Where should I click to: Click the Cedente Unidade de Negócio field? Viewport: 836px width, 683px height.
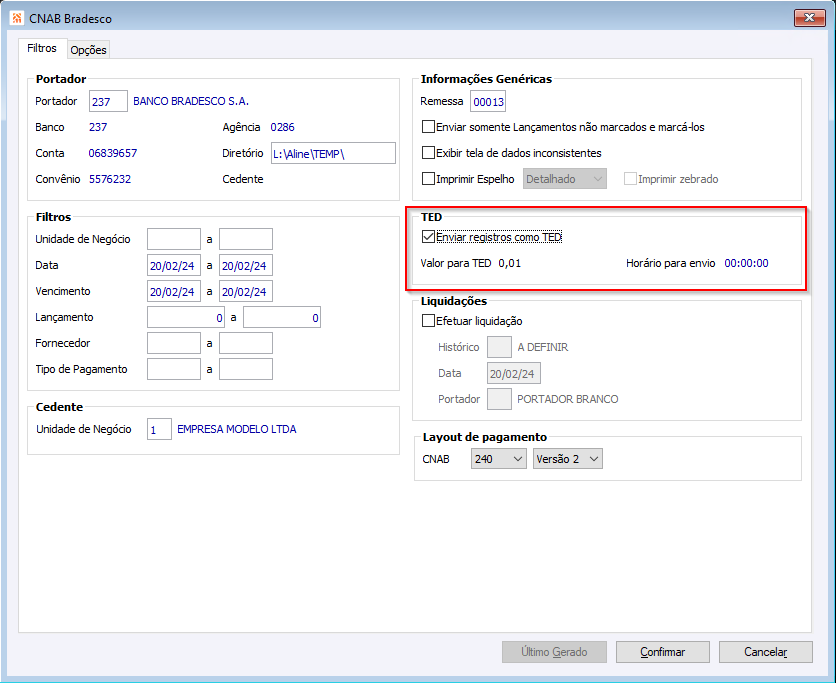(x=159, y=429)
